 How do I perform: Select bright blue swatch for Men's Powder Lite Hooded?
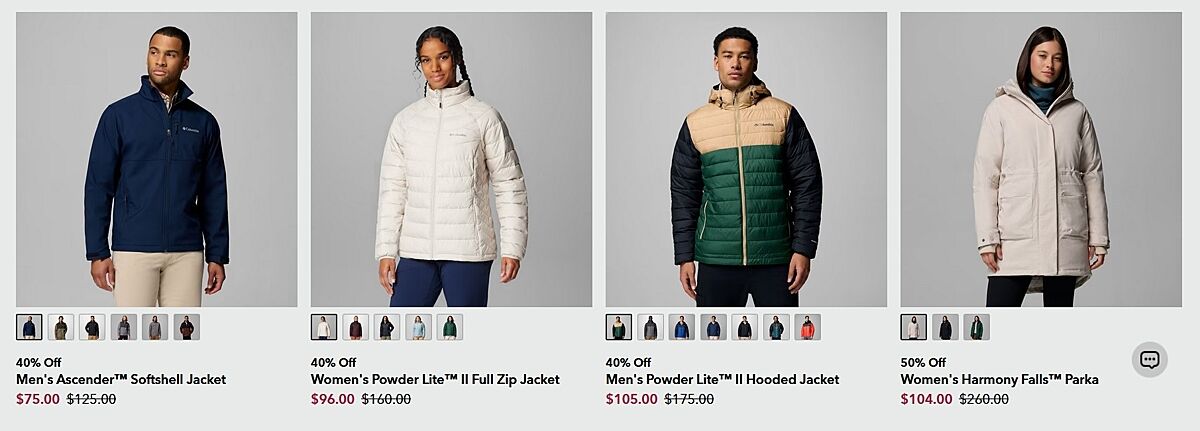[682, 327]
